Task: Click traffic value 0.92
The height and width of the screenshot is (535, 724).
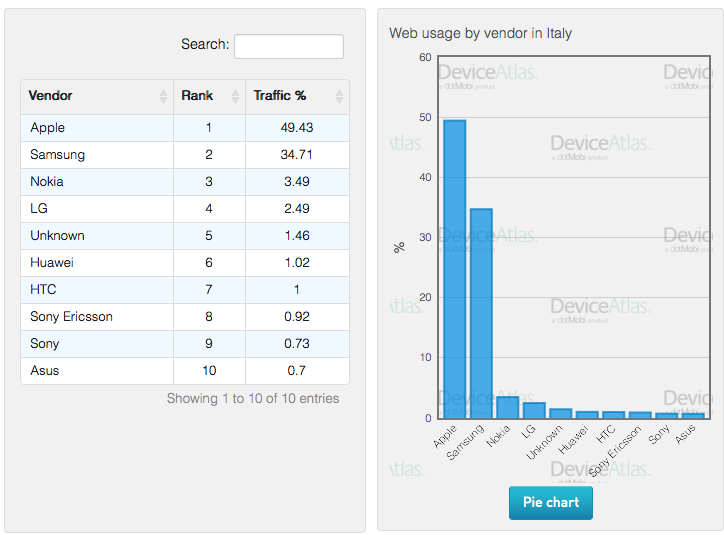Action: tap(297, 317)
